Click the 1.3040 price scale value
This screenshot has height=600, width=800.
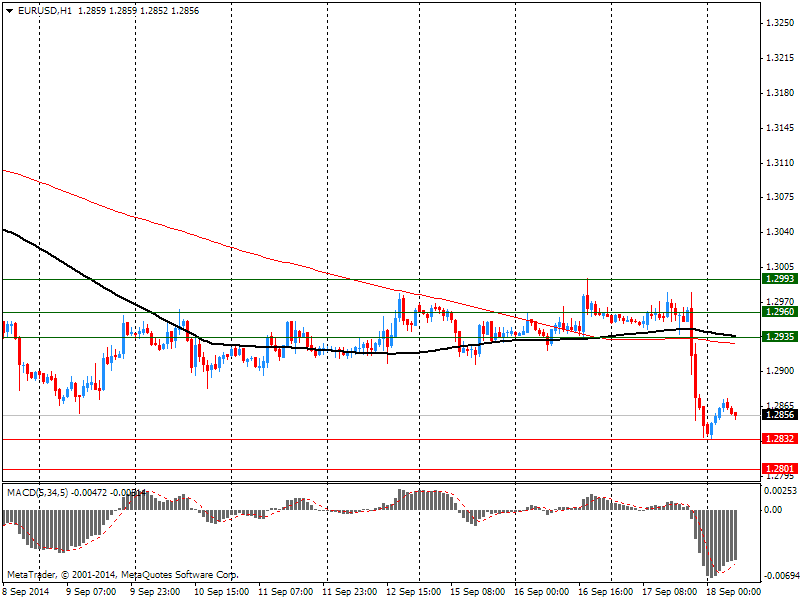[781, 232]
